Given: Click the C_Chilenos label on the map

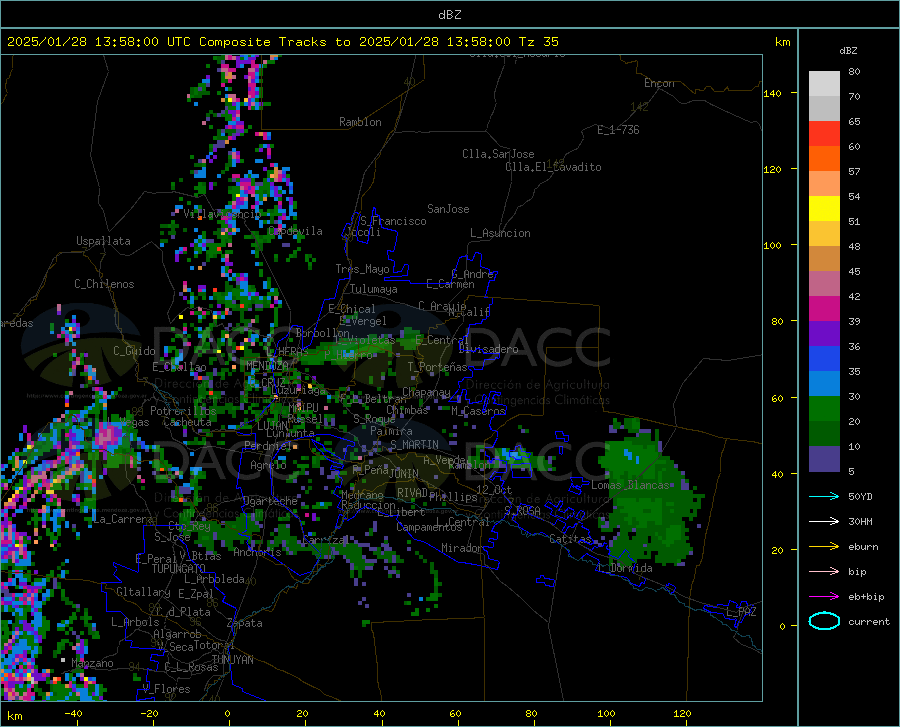Looking at the screenshot, I should pos(104,284).
